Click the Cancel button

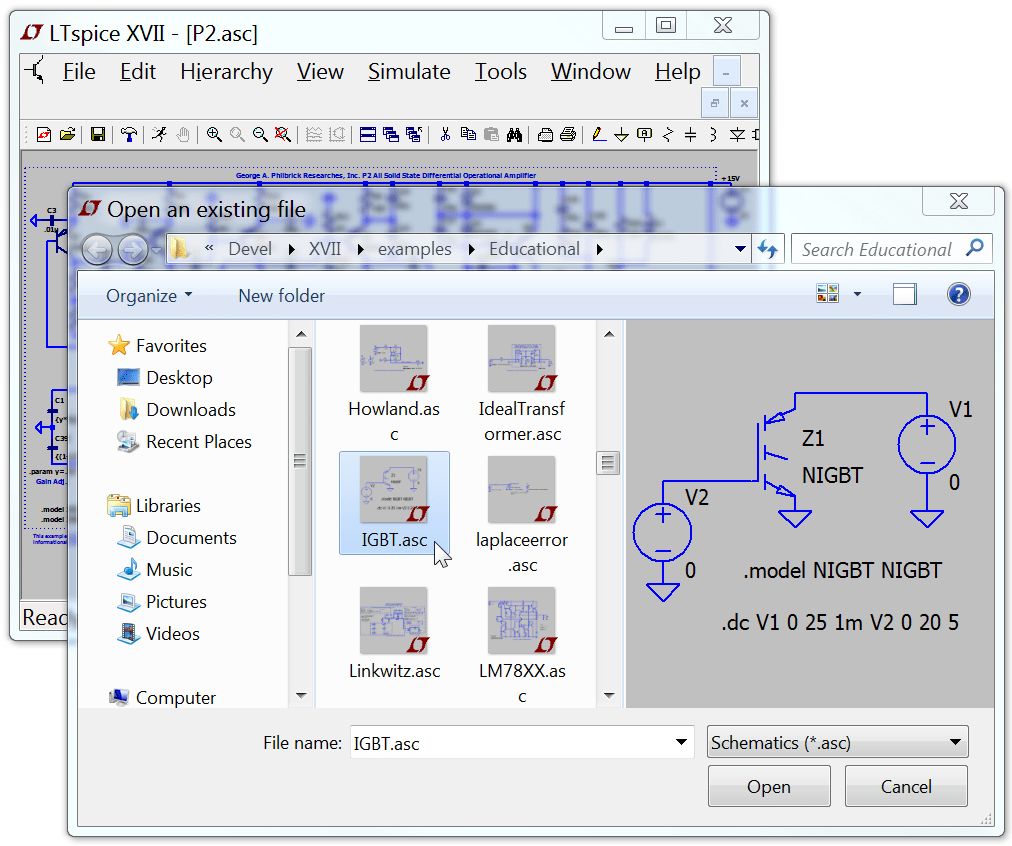click(906, 787)
